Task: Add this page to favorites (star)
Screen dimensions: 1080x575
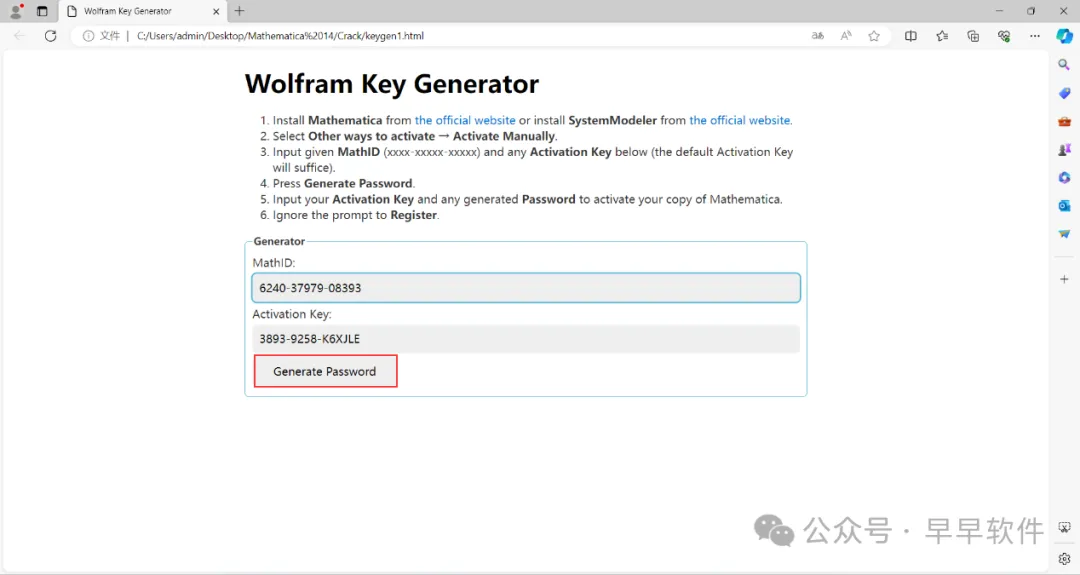Action: click(x=874, y=36)
